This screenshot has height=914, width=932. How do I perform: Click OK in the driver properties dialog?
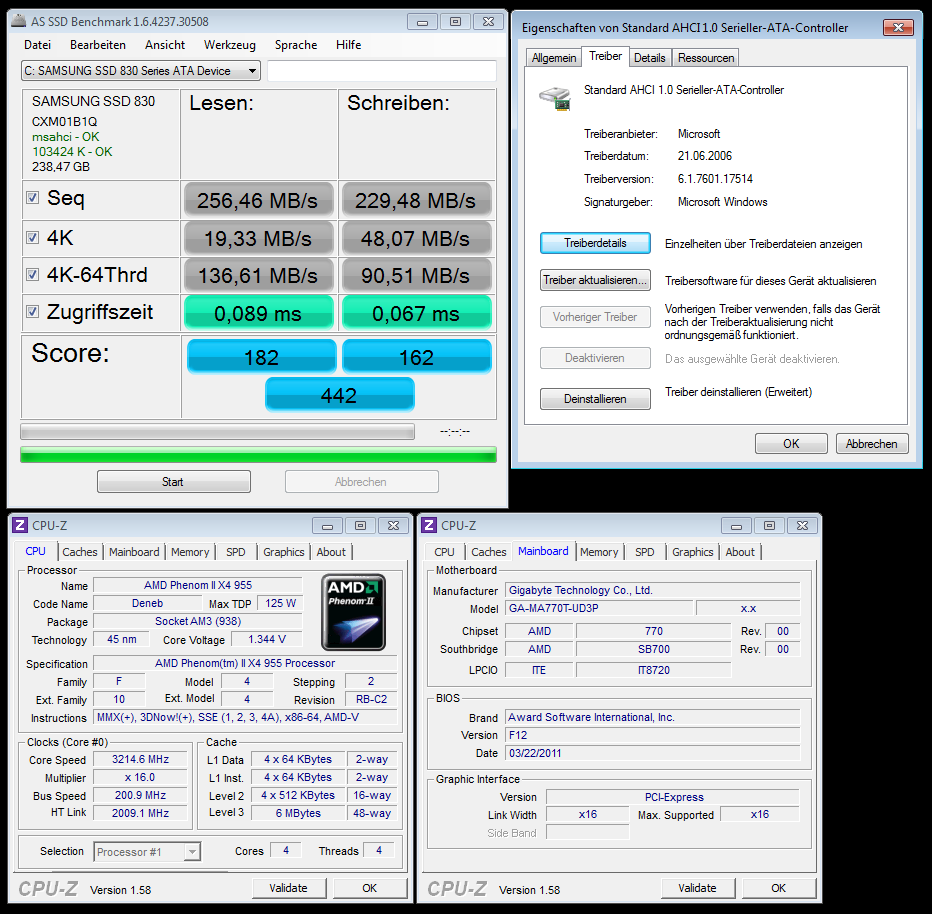pyautogui.click(x=791, y=444)
